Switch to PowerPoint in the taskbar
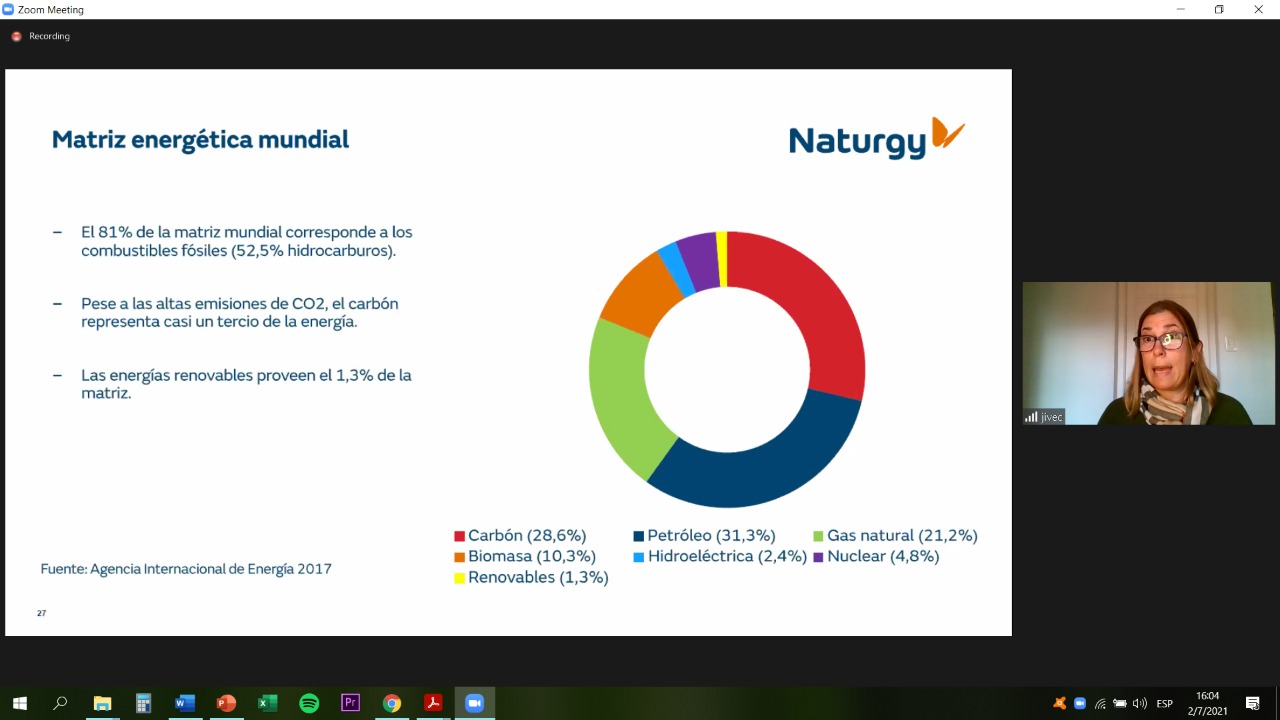Screen dimensions: 1280x720 (x=226, y=703)
